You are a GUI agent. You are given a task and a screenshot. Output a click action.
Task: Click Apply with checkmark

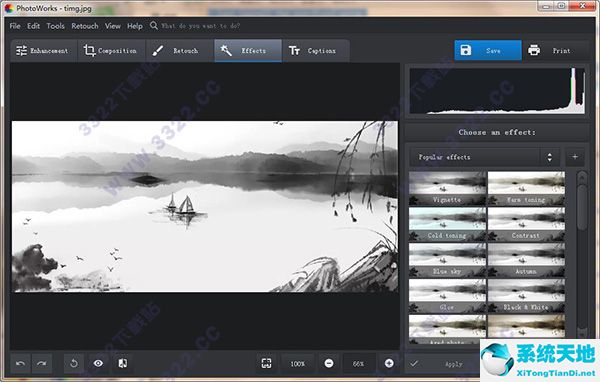tap(442, 364)
